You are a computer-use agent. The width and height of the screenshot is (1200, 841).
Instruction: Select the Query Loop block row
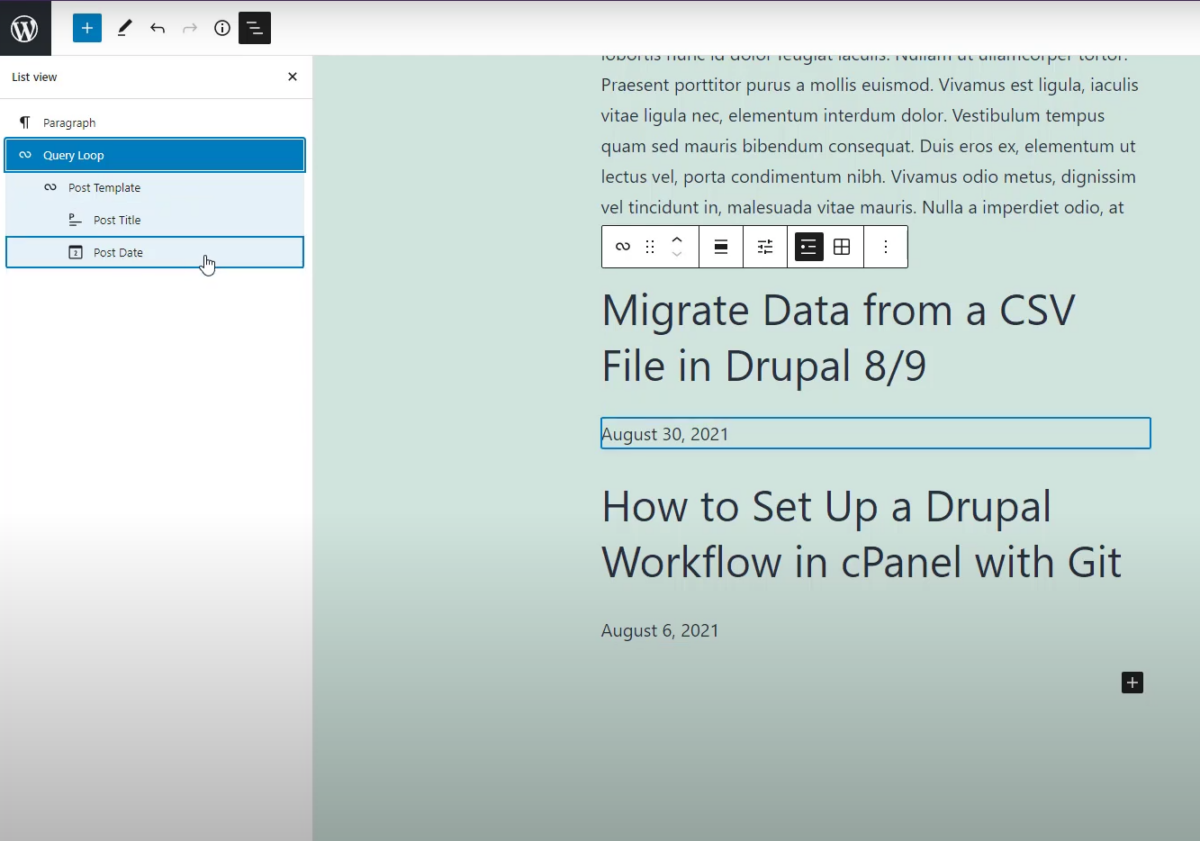coord(155,155)
